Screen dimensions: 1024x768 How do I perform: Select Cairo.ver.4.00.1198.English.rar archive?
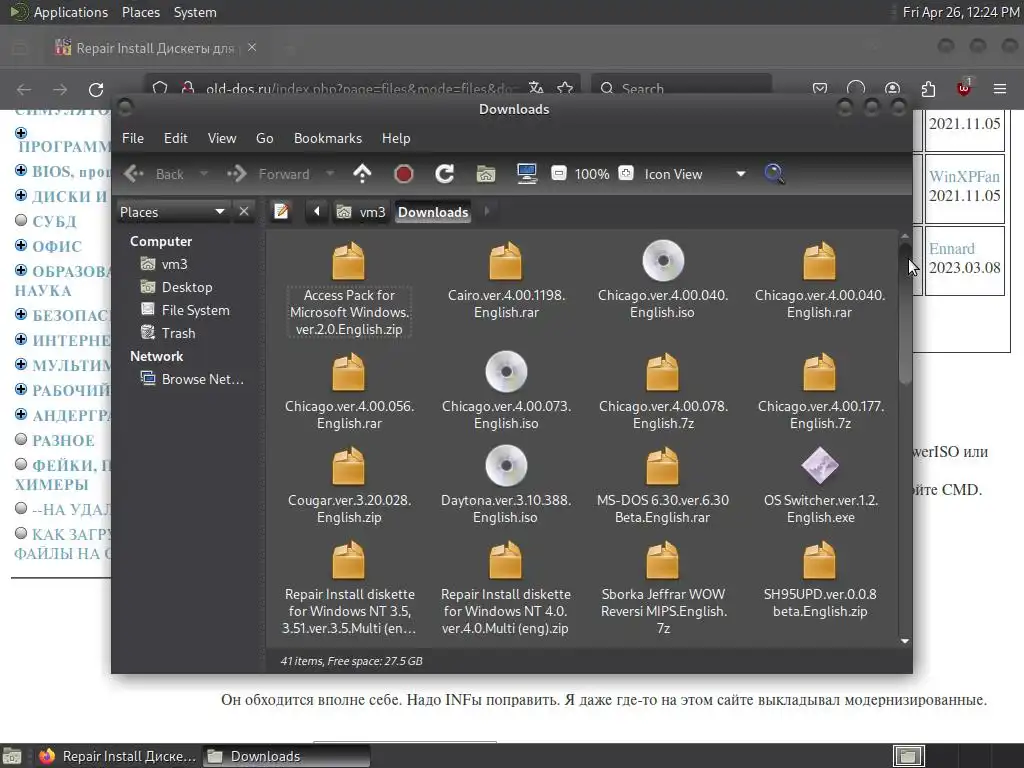click(x=506, y=280)
